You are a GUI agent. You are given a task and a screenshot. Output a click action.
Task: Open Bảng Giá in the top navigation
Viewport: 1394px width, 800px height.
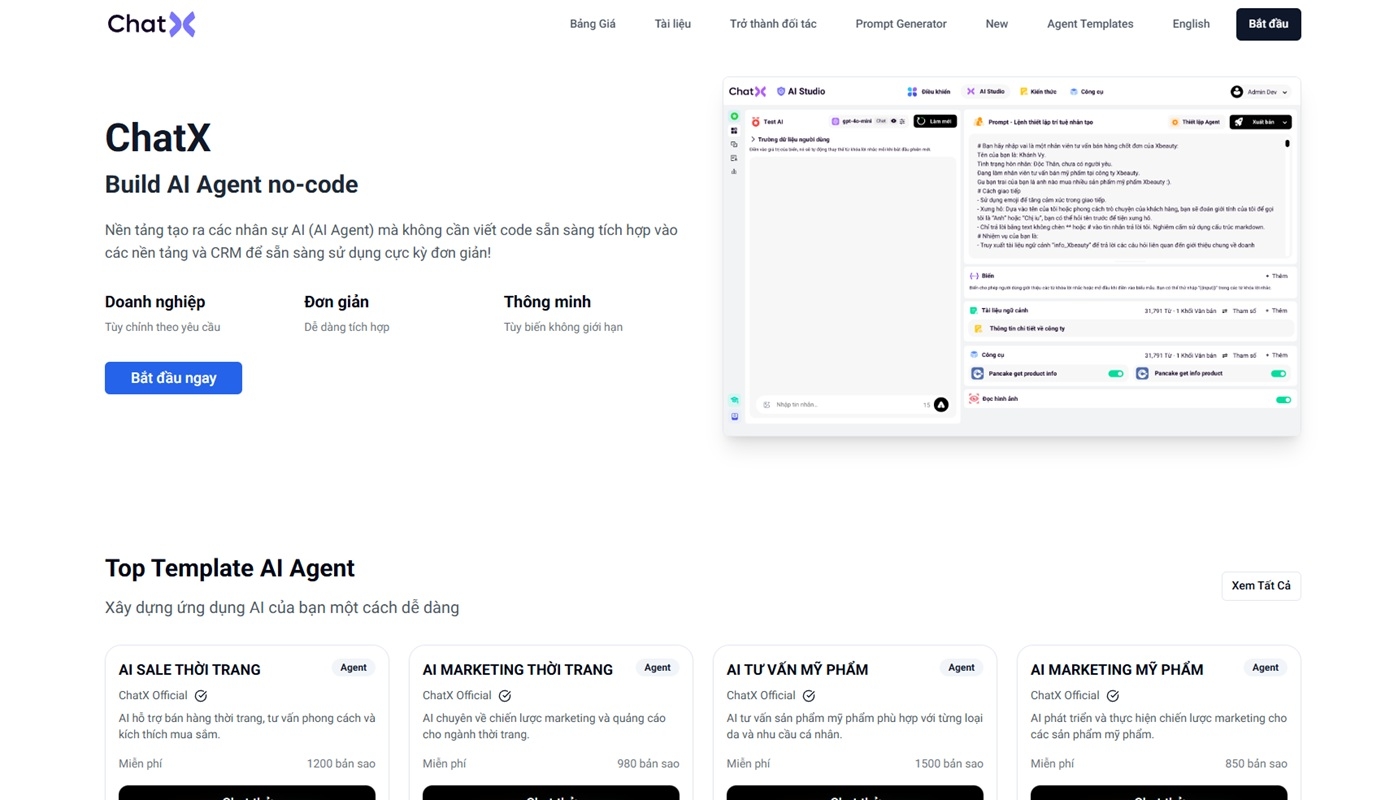pos(593,24)
